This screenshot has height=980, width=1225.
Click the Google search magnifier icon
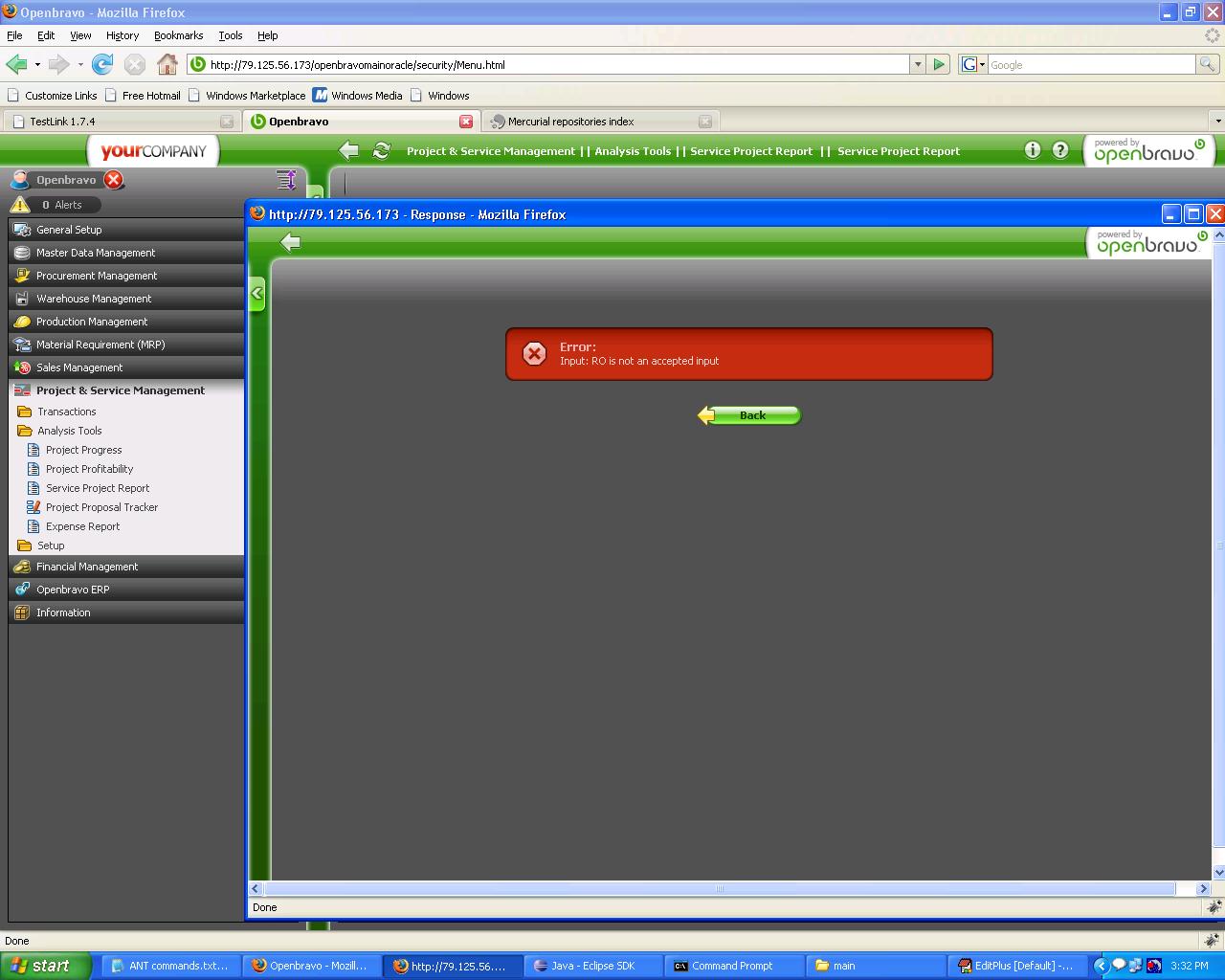[x=1208, y=64]
